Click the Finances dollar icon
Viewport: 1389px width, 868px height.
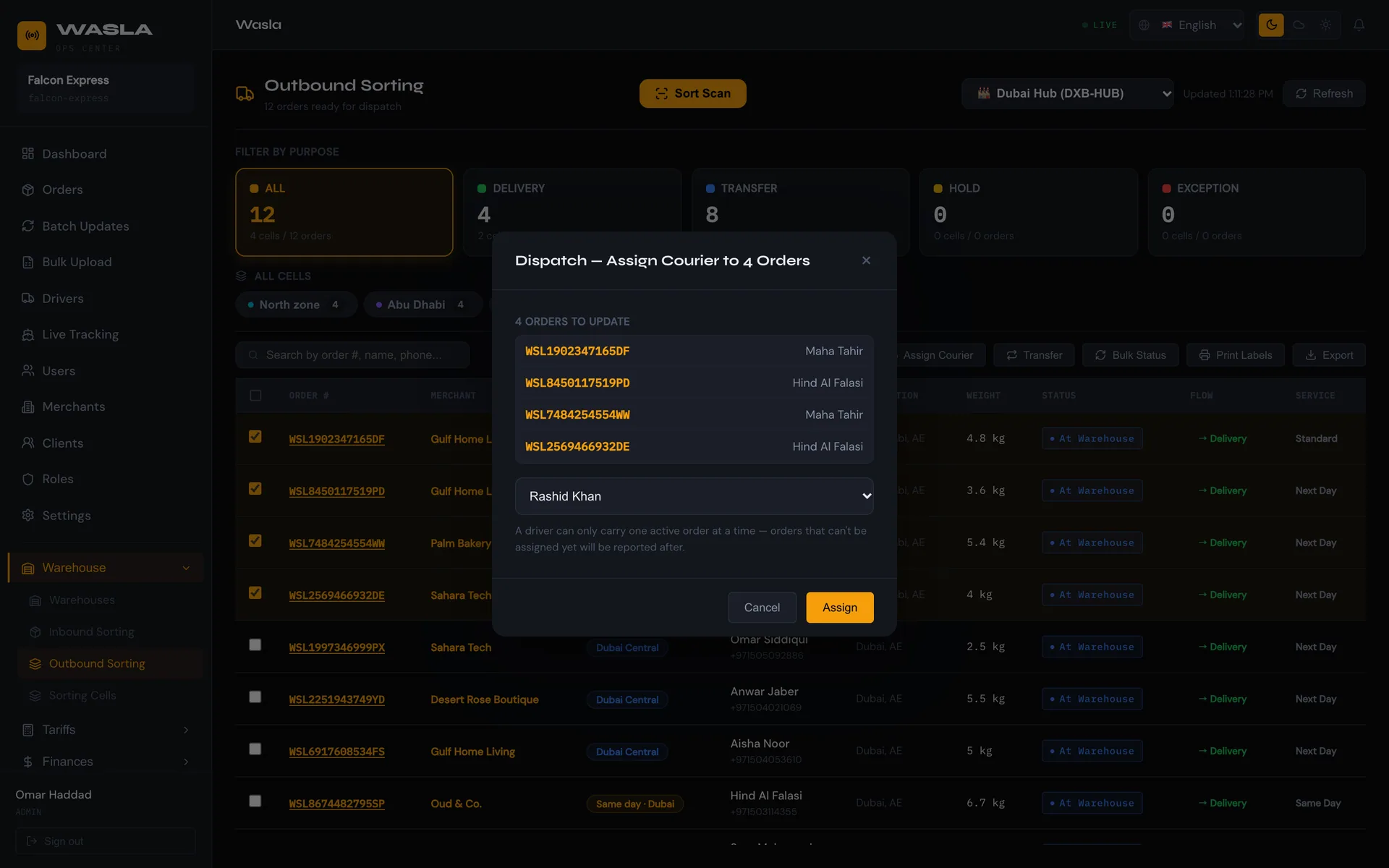point(28,762)
